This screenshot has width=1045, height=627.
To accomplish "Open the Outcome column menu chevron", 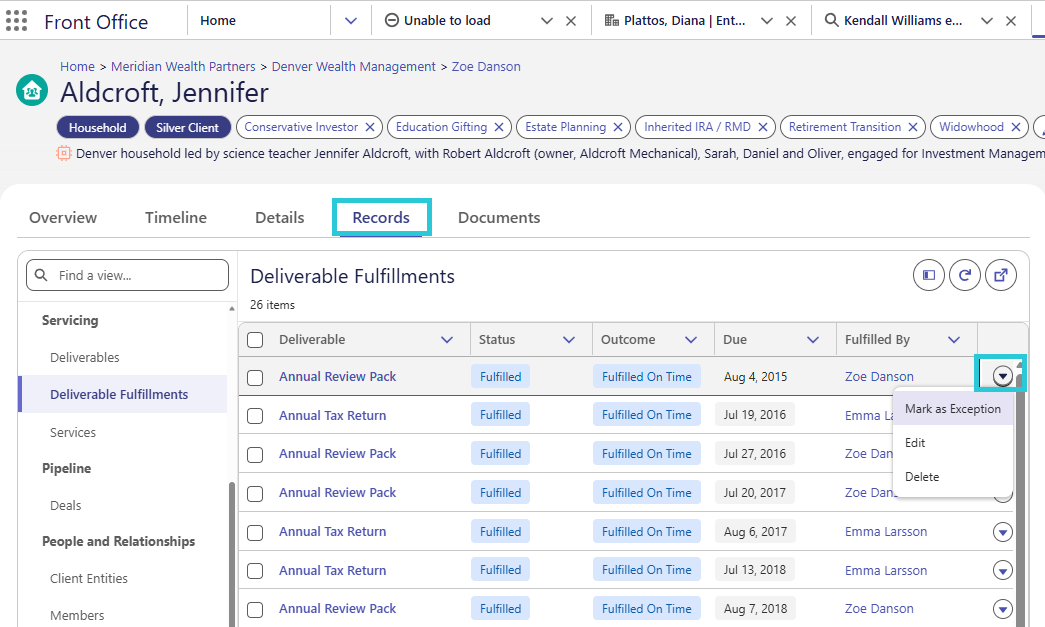I will pos(690,340).
